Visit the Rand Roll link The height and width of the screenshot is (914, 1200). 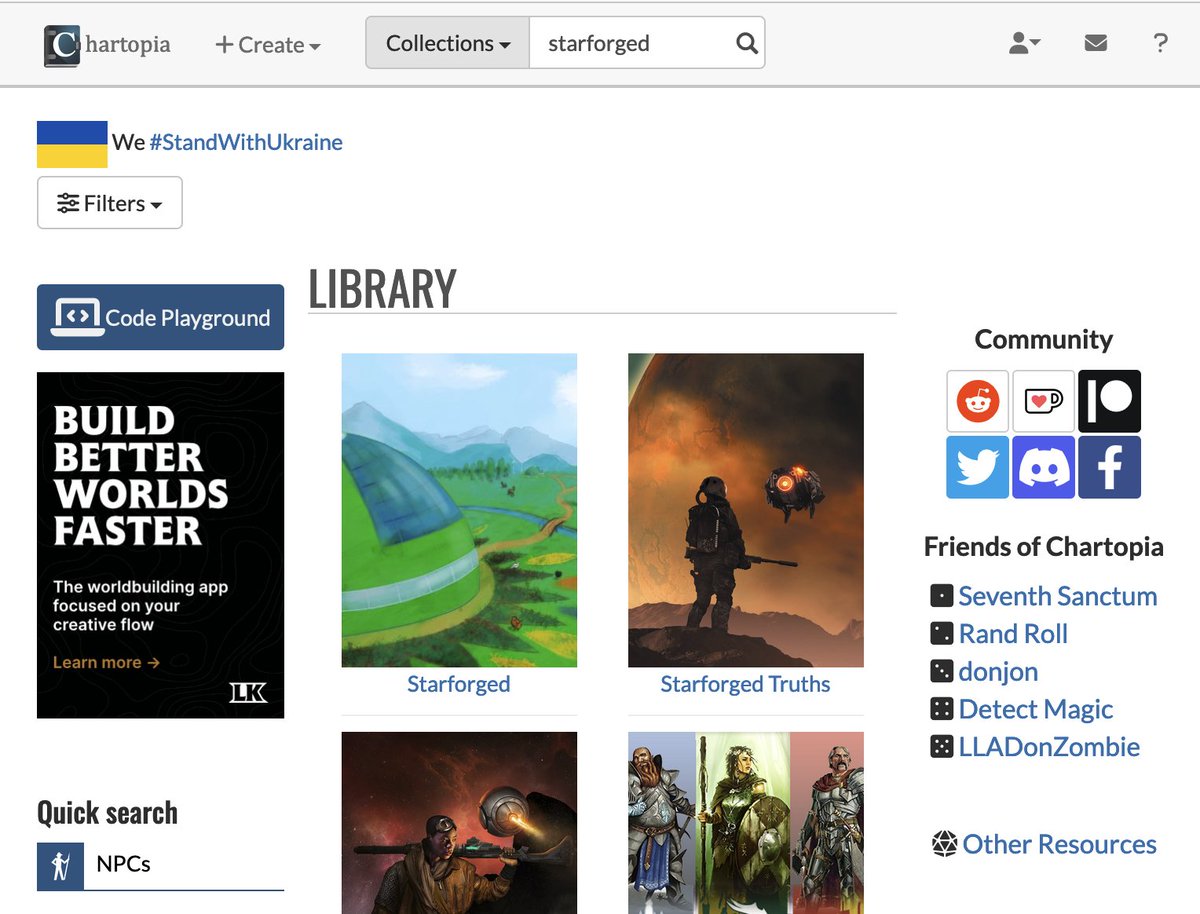pyautogui.click(x=1013, y=634)
